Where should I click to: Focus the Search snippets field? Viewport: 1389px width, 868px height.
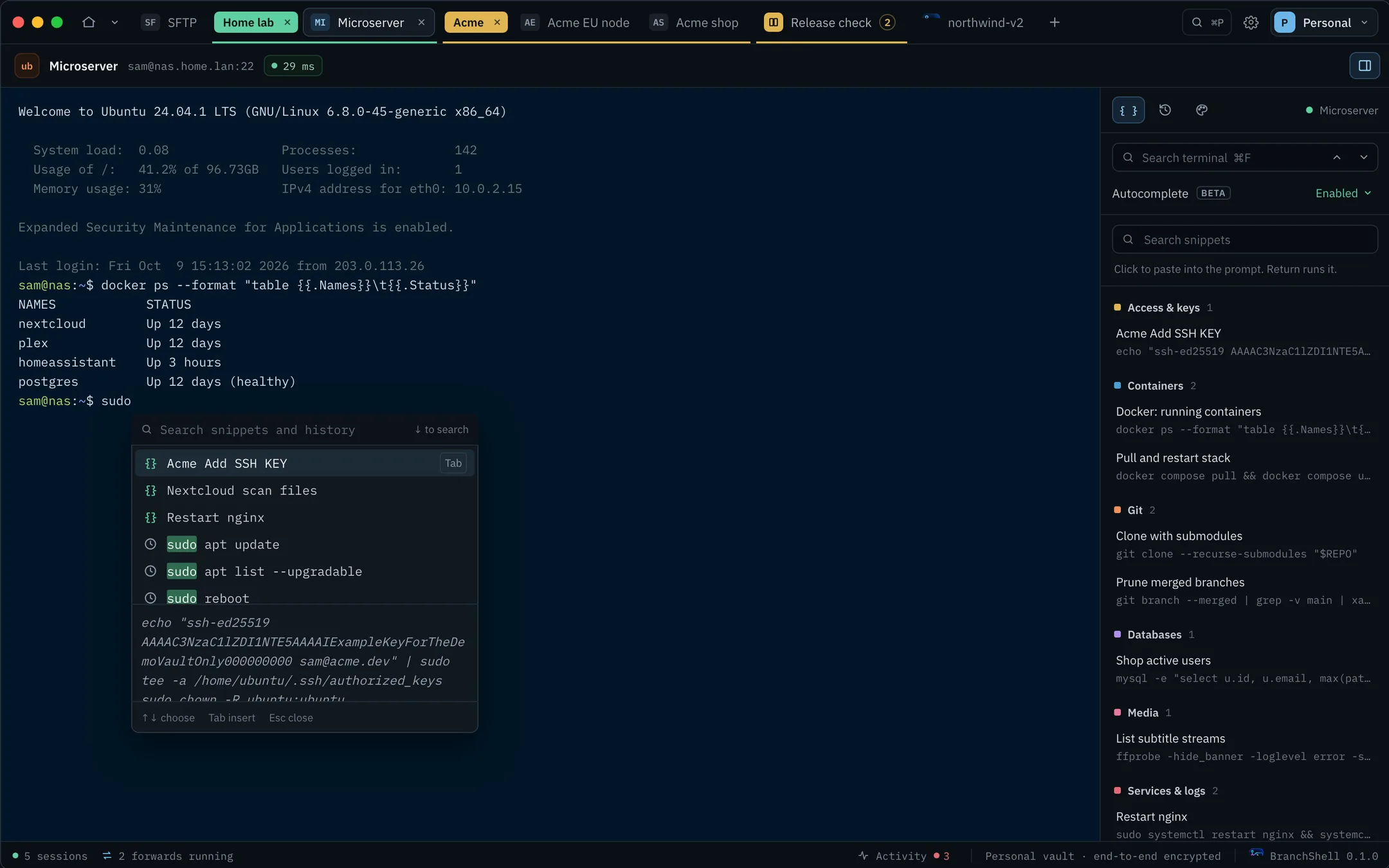(x=1245, y=240)
